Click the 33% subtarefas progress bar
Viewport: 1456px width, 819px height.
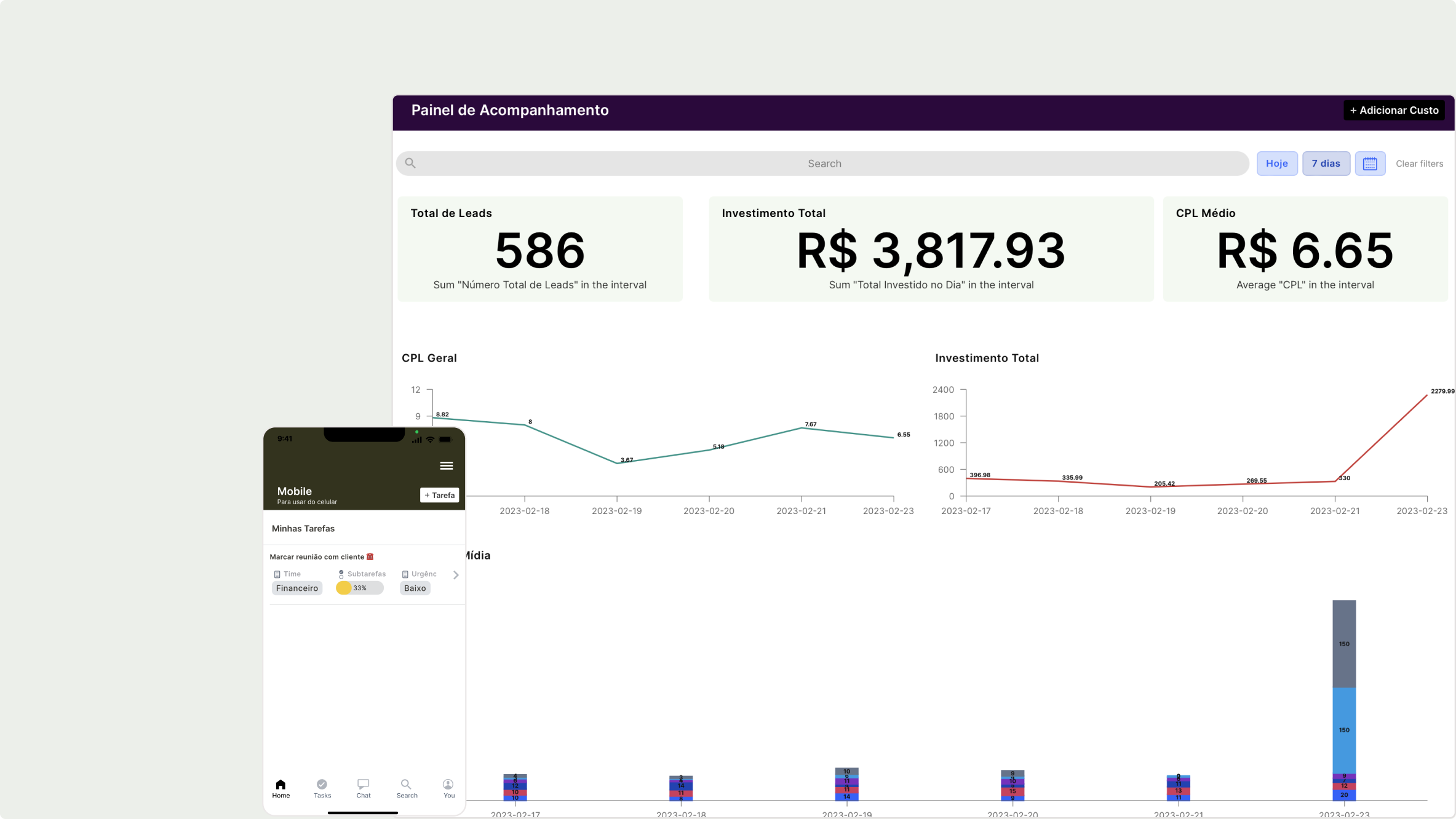(x=360, y=588)
